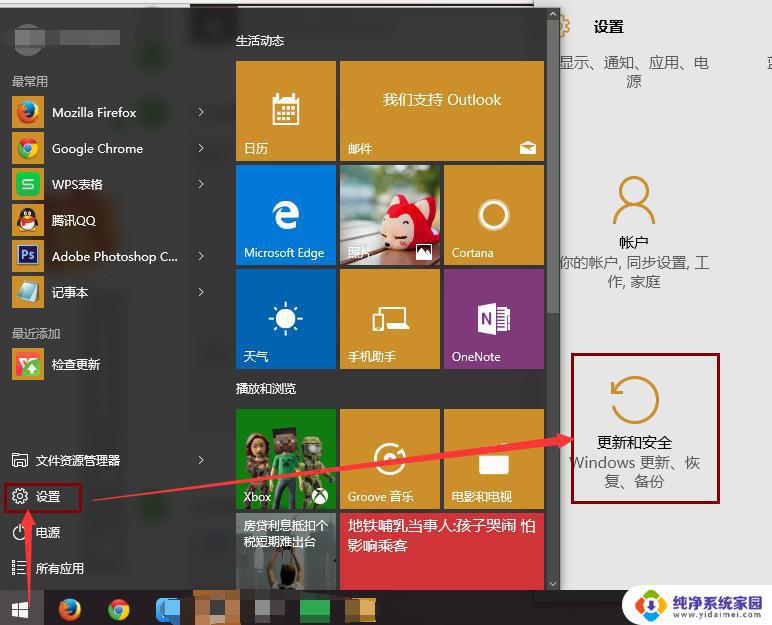772x625 pixels.
Task: Click the 设置 Settings window title
Action: pyautogui.click(x=609, y=27)
